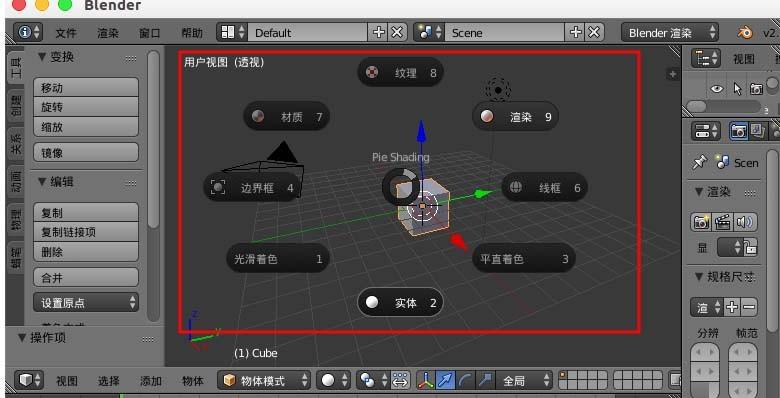Screen dimensions: 780x398
Task: Click the audio speaker render button
Action: (x=745, y=222)
